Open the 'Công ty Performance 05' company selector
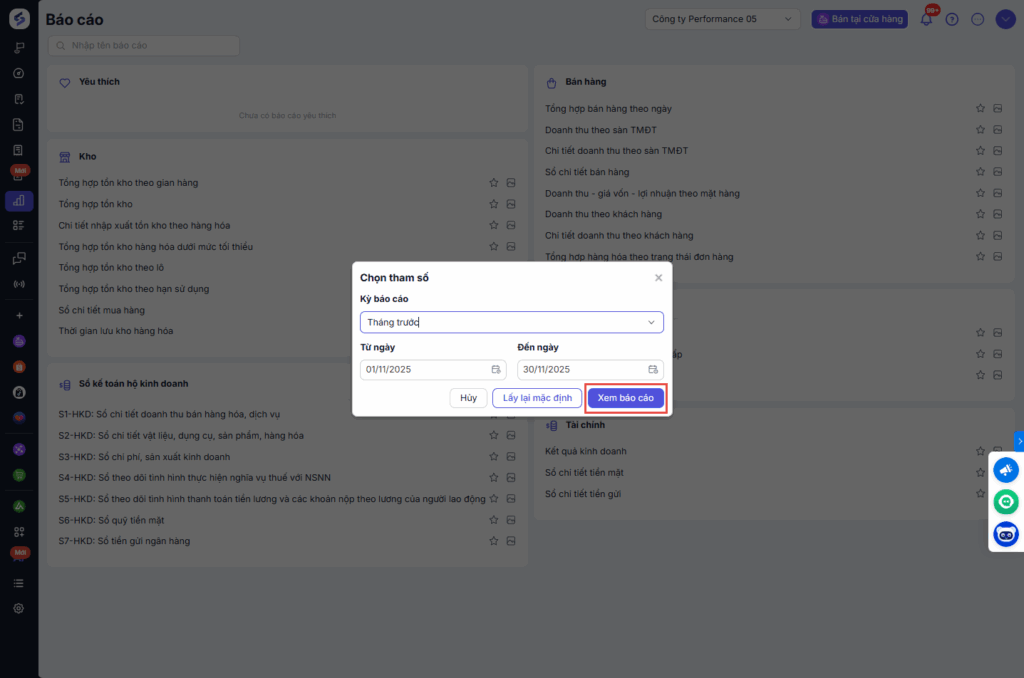Screen dimensions: 1024x678 tap(722, 19)
